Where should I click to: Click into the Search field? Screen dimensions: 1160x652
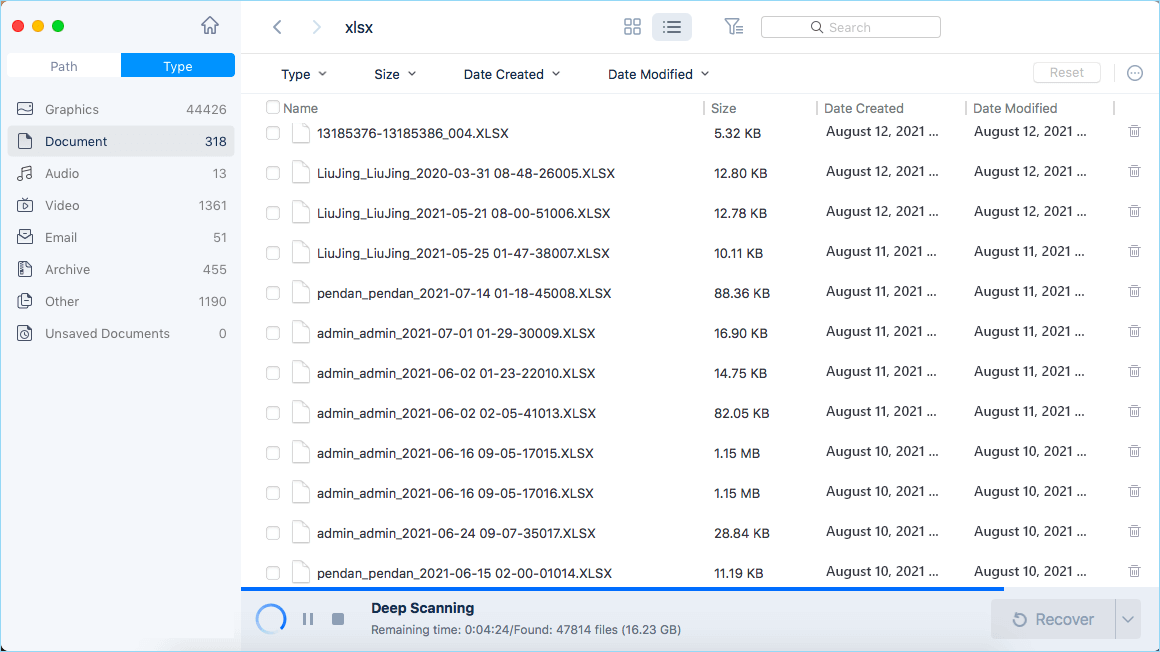pyautogui.click(x=850, y=27)
